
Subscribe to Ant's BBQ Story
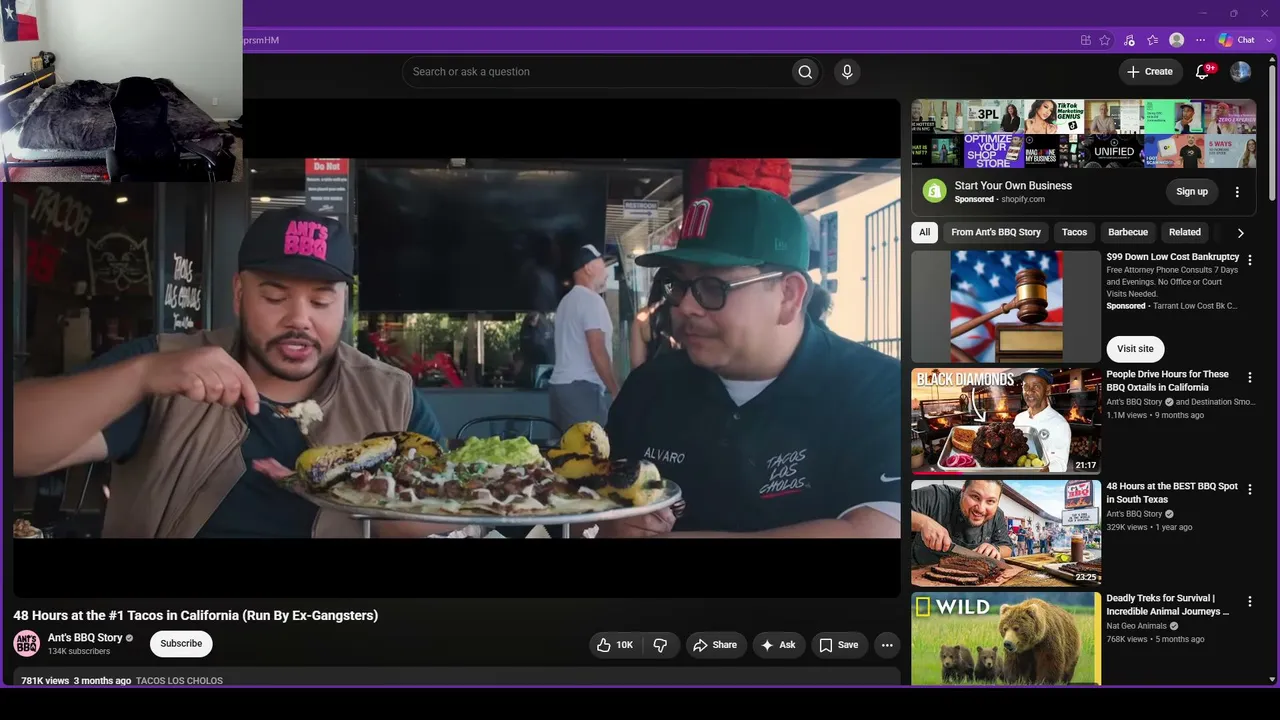click(x=181, y=644)
